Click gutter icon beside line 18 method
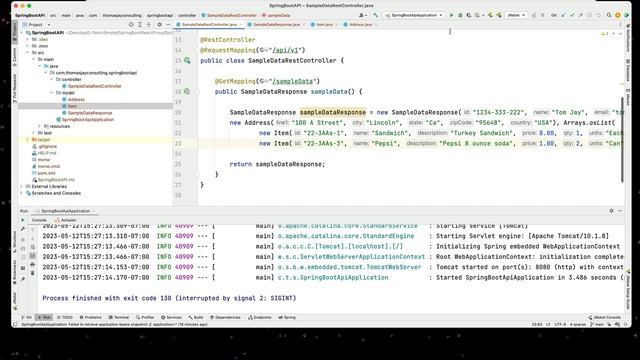Image resolution: width=640 pixels, height=360 pixels. pos(187,91)
